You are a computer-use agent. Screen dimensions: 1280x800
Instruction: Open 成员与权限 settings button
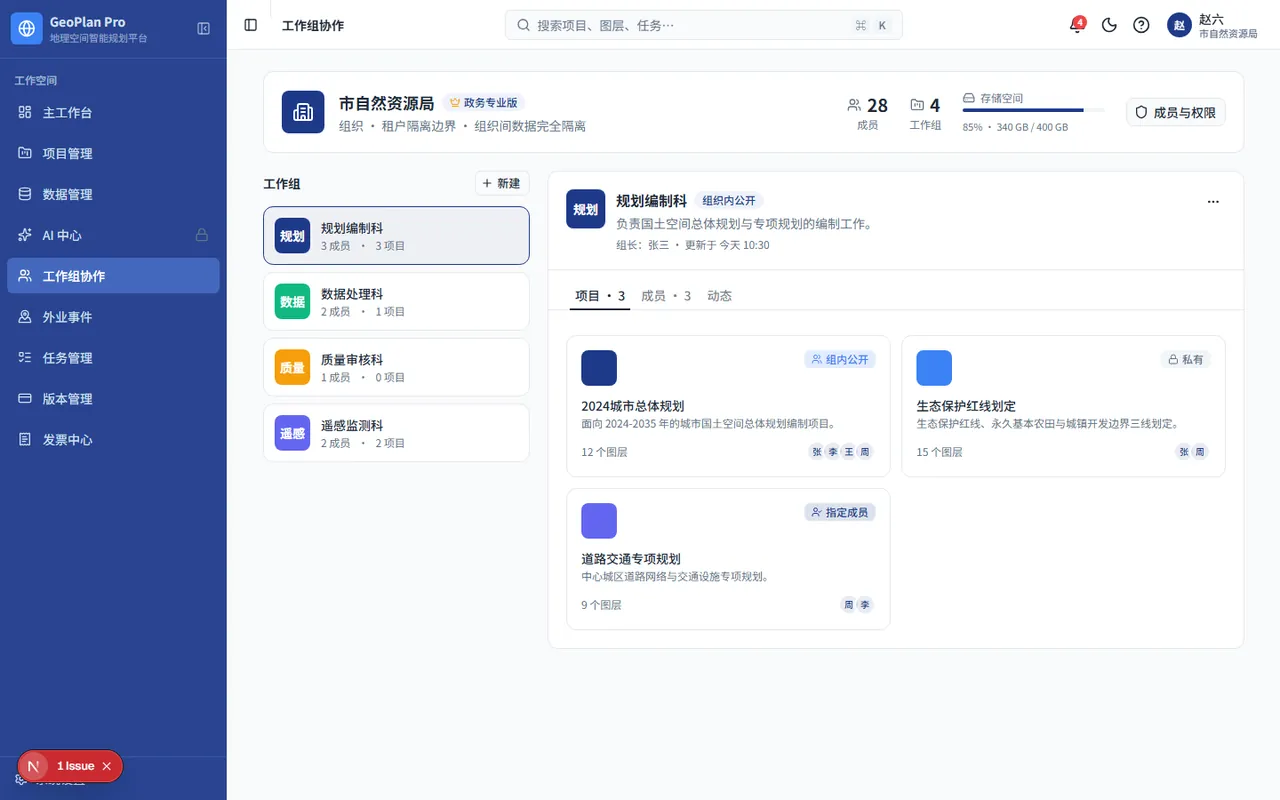tap(1176, 113)
